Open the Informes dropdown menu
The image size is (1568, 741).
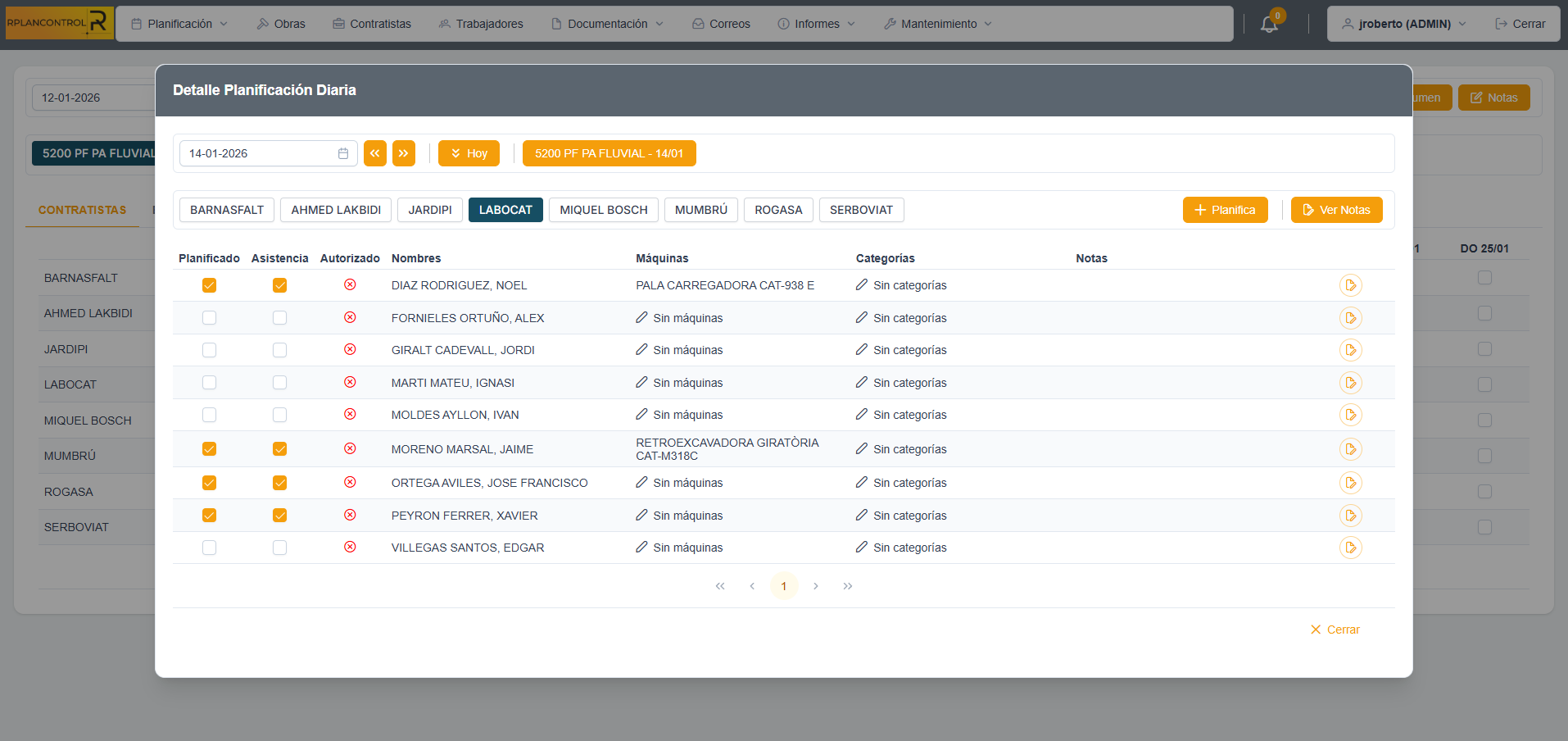click(x=816, y=24)
